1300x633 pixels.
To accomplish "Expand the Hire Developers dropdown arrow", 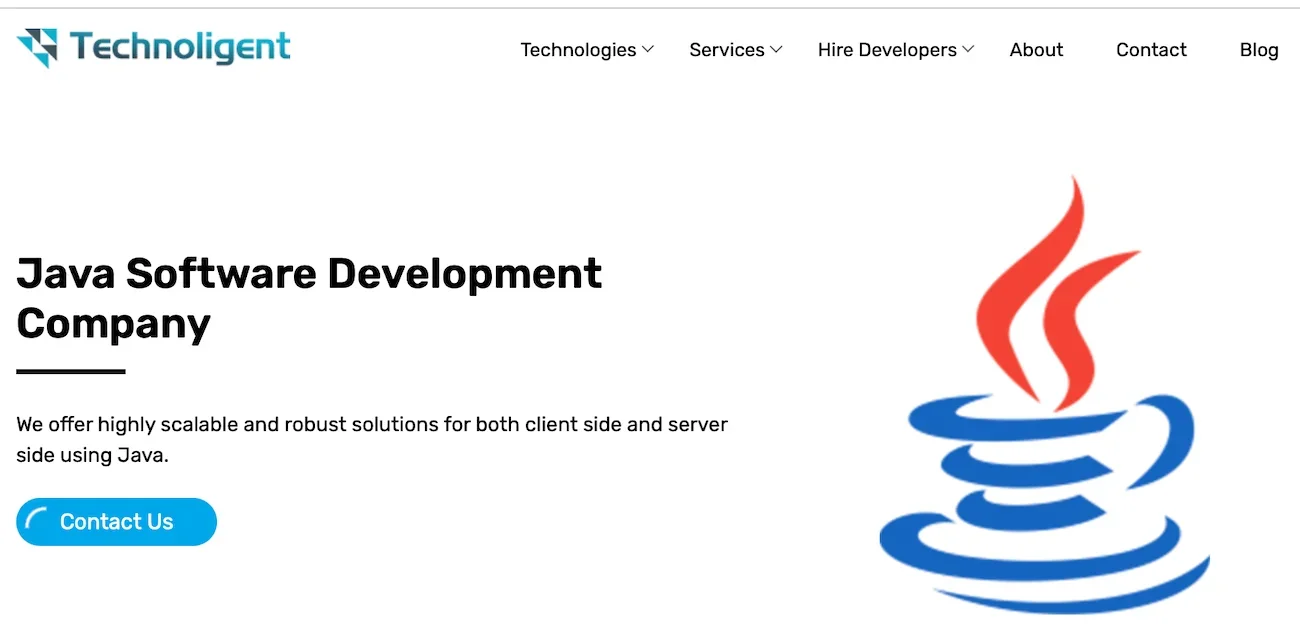I will pyautogui.click(x=968, y=49).
